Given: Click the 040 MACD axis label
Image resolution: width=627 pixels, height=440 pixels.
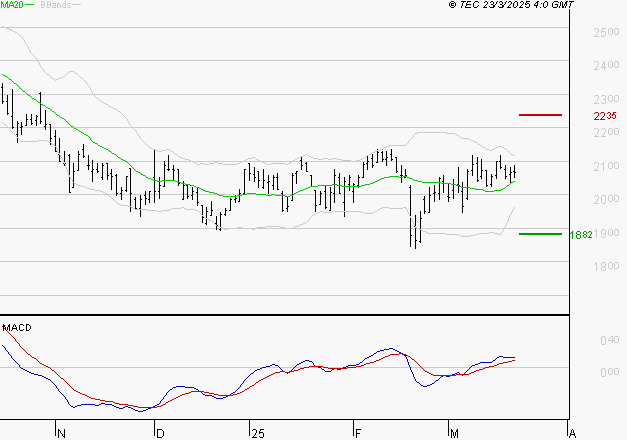Looking at the screenshot, I should click(x=608, y=341).
